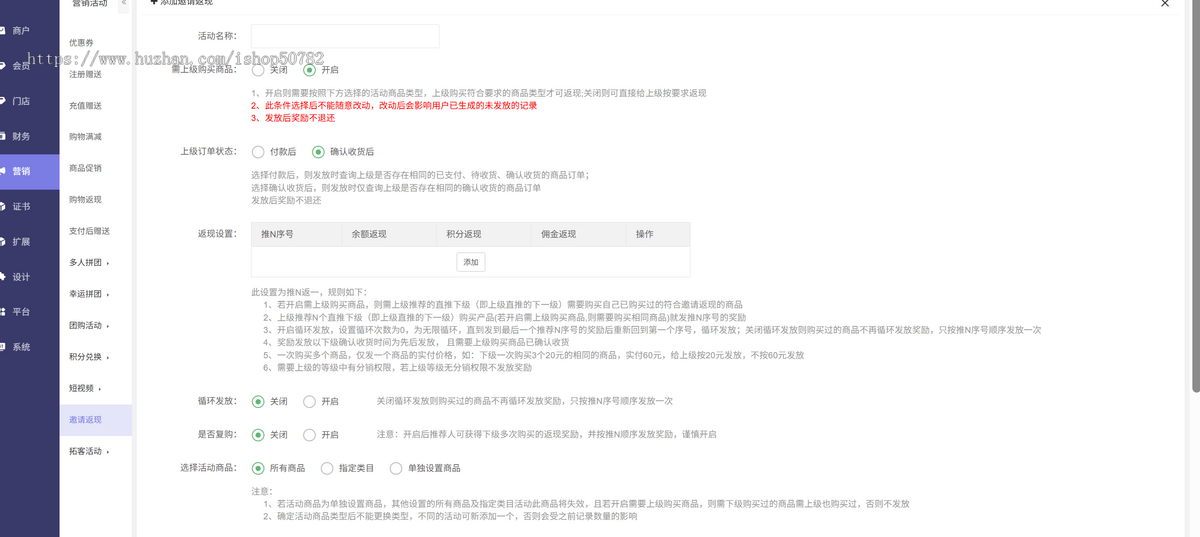Image resolution: width=1200 pixels, height=537 pixels.
Task: Choose 付款后 for 上级订单状态
Action: pos(274,152)
